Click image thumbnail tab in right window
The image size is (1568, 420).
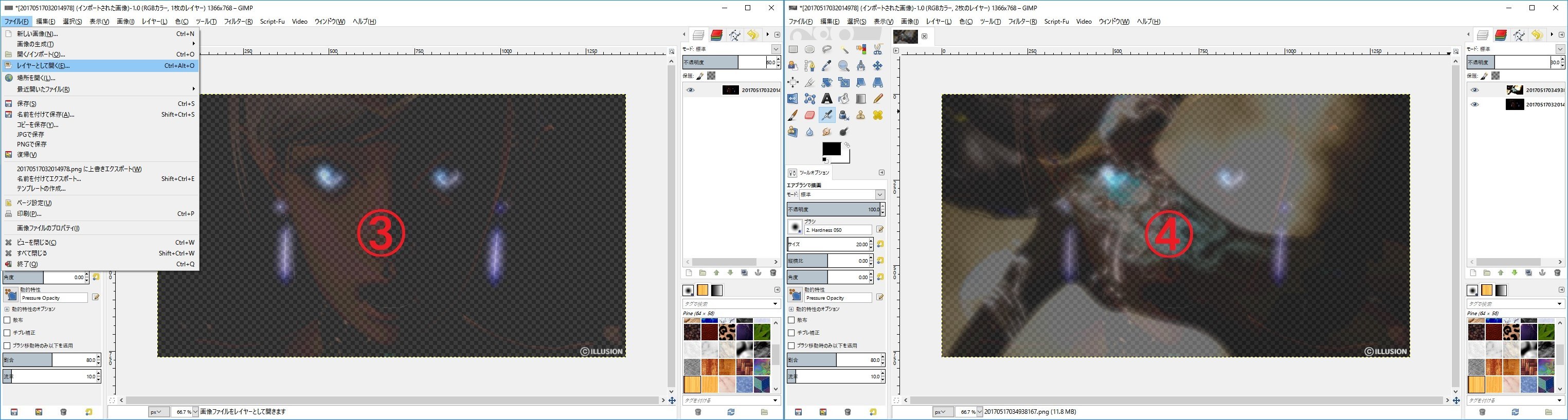point(905,36)
